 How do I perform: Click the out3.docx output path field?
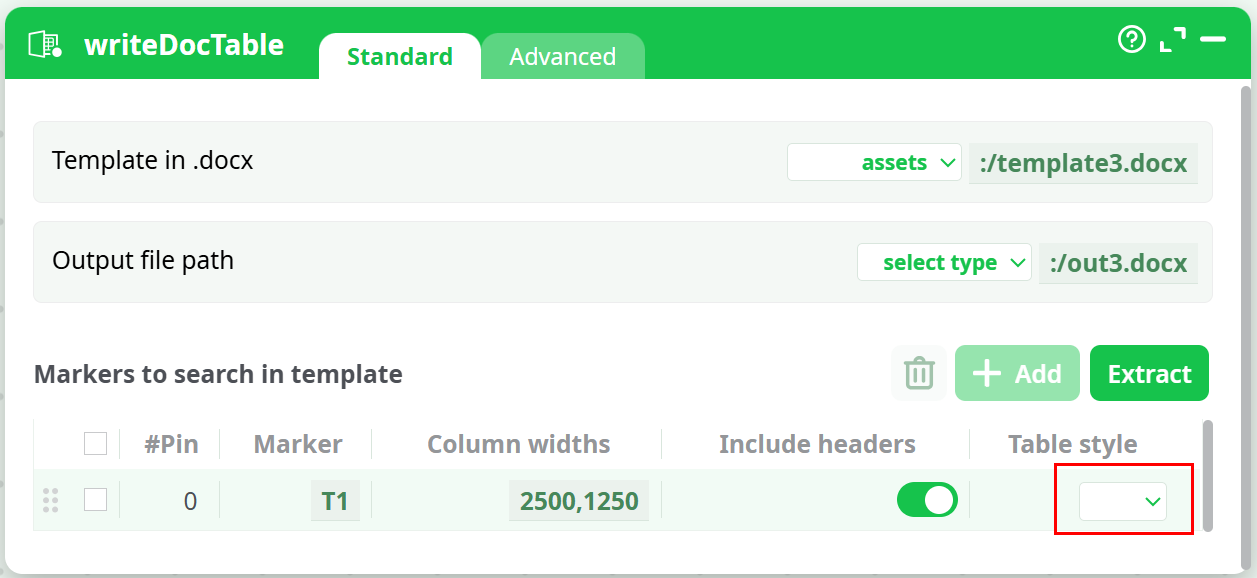click(x=1118, y=263)
